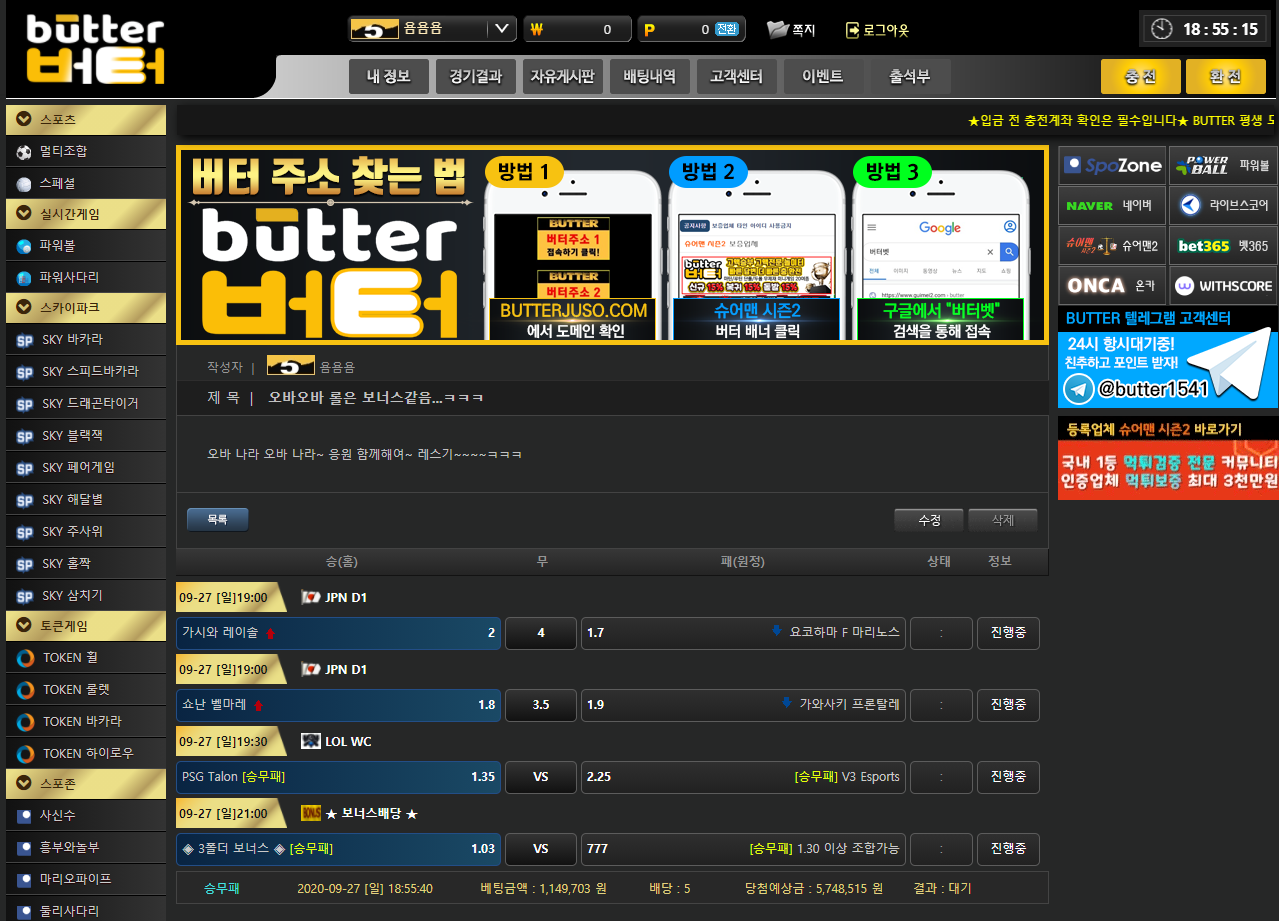The image size is (1279, 921).
Task: Open the 쪽지 messages folder icon
Action: (777, 29)
